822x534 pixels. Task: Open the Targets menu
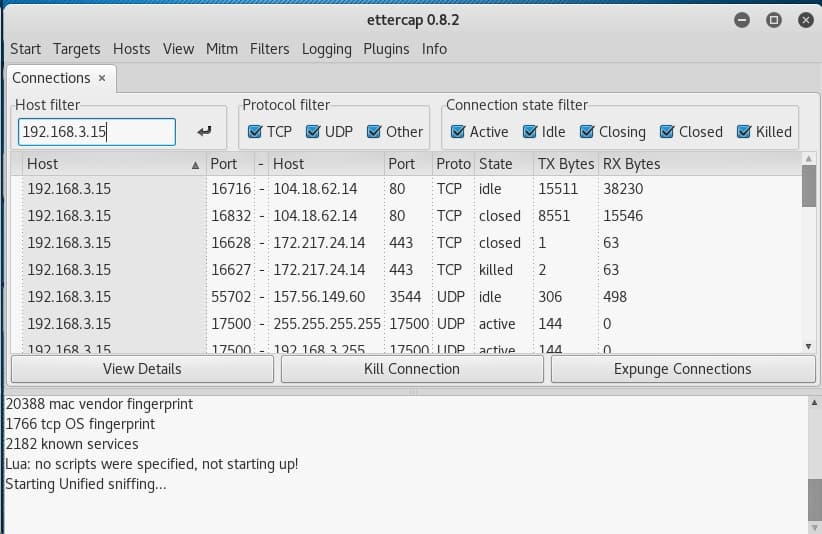coord(77,48)
